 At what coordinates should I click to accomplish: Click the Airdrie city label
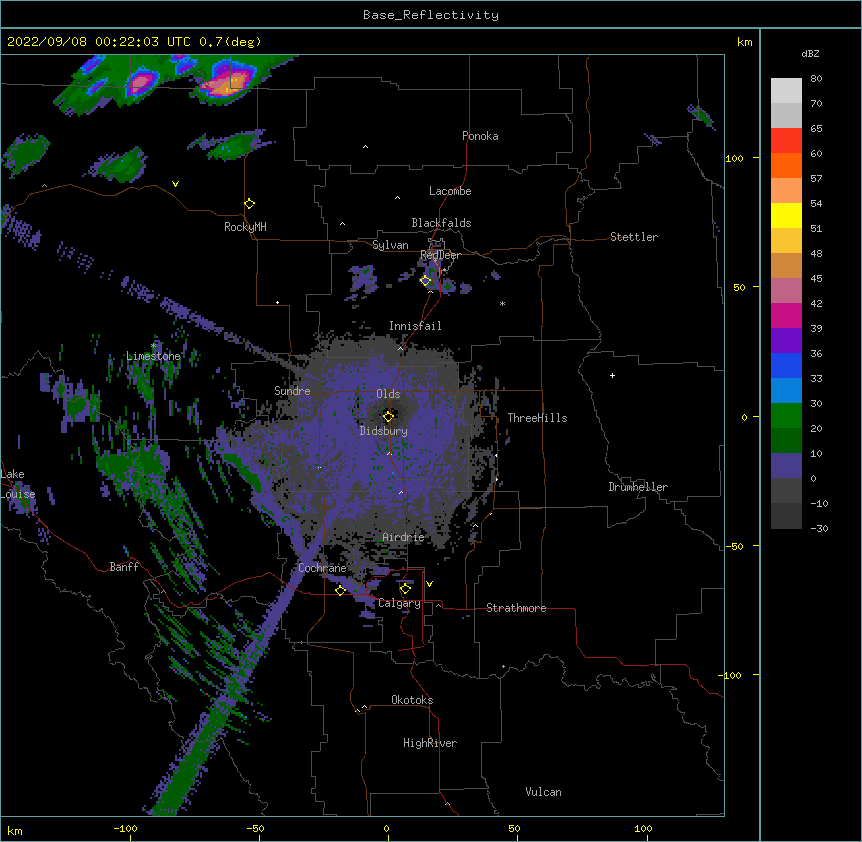[x=403, y=537]
